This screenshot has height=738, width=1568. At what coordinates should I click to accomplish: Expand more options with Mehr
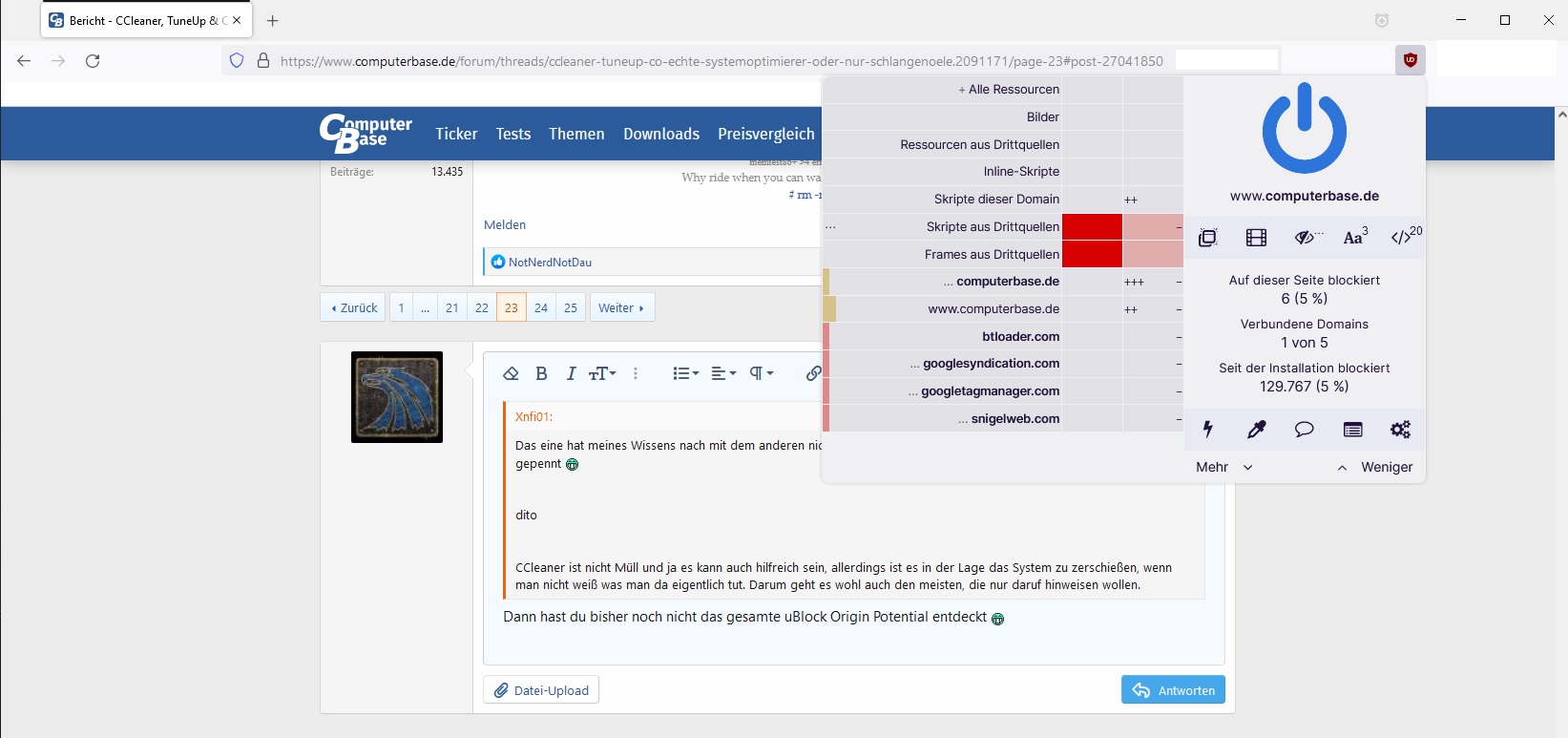tap(1223, 467)
